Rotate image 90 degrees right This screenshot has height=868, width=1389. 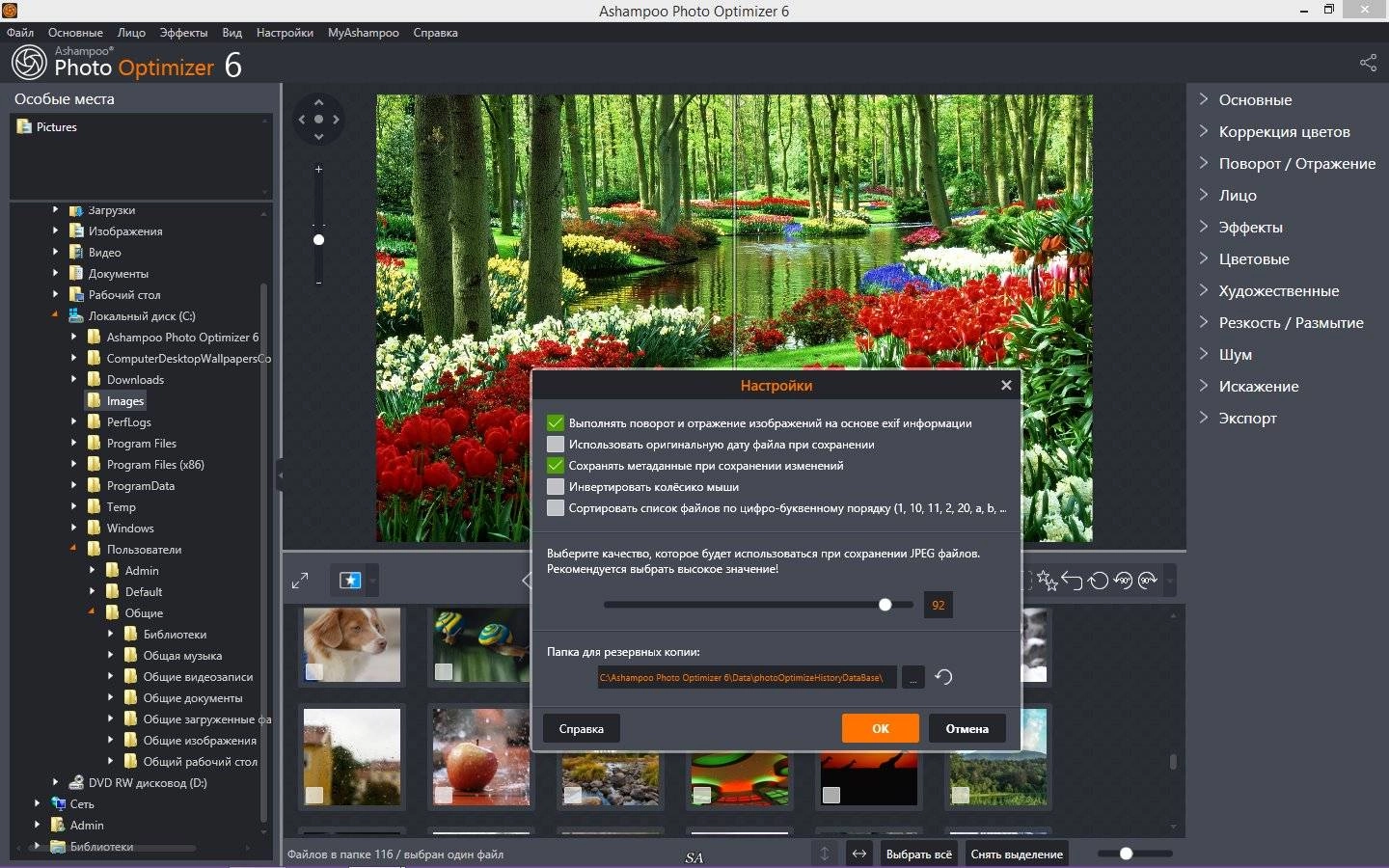point(1148,581)
